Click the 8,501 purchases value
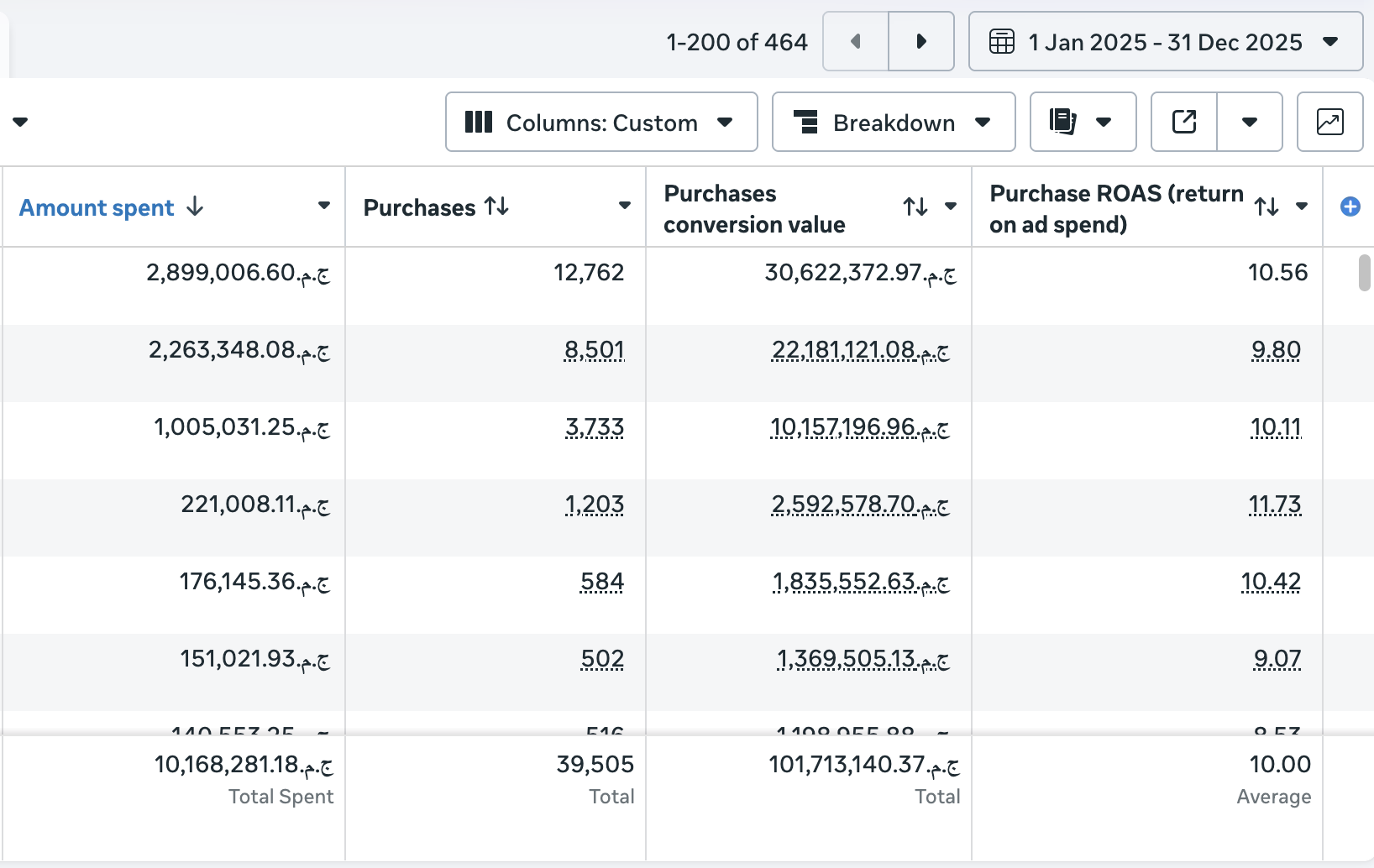 pyautogui.click(x=594, y=349)
